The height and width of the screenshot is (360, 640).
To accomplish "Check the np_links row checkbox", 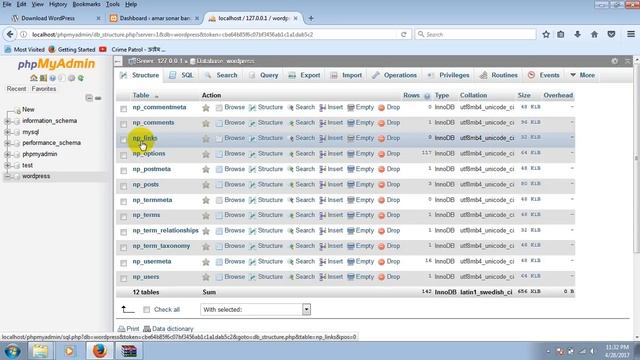I will click(x=124, y=139).
